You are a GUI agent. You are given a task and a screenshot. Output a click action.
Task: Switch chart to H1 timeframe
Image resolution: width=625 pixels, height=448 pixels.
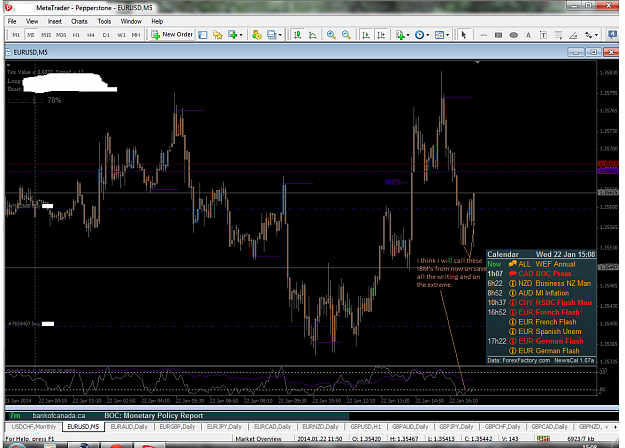click(x=76, y=35)
